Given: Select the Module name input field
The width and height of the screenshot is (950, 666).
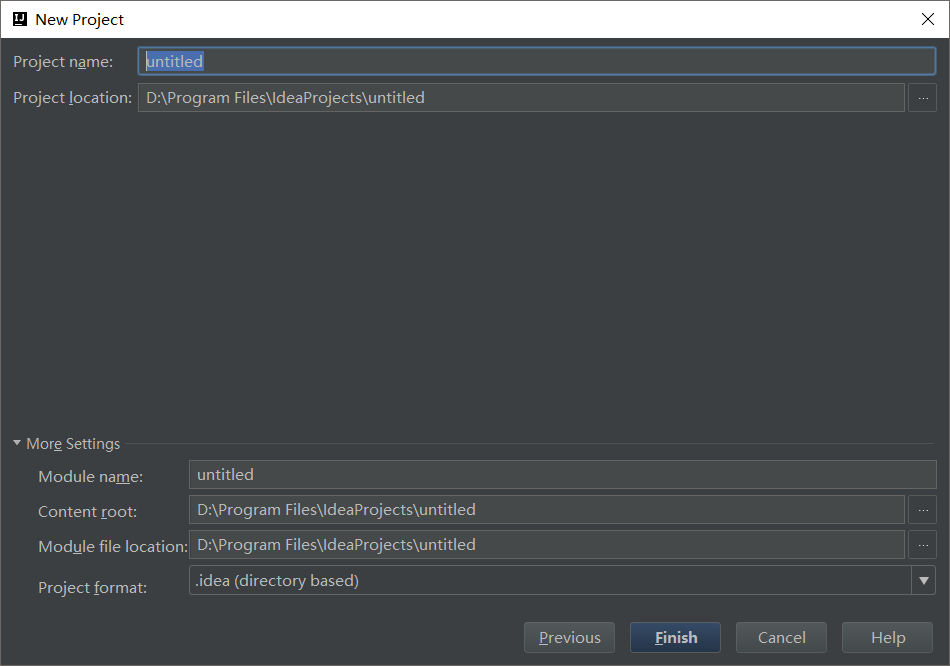Looking at the screenshot, I should [x=562, y=475].
